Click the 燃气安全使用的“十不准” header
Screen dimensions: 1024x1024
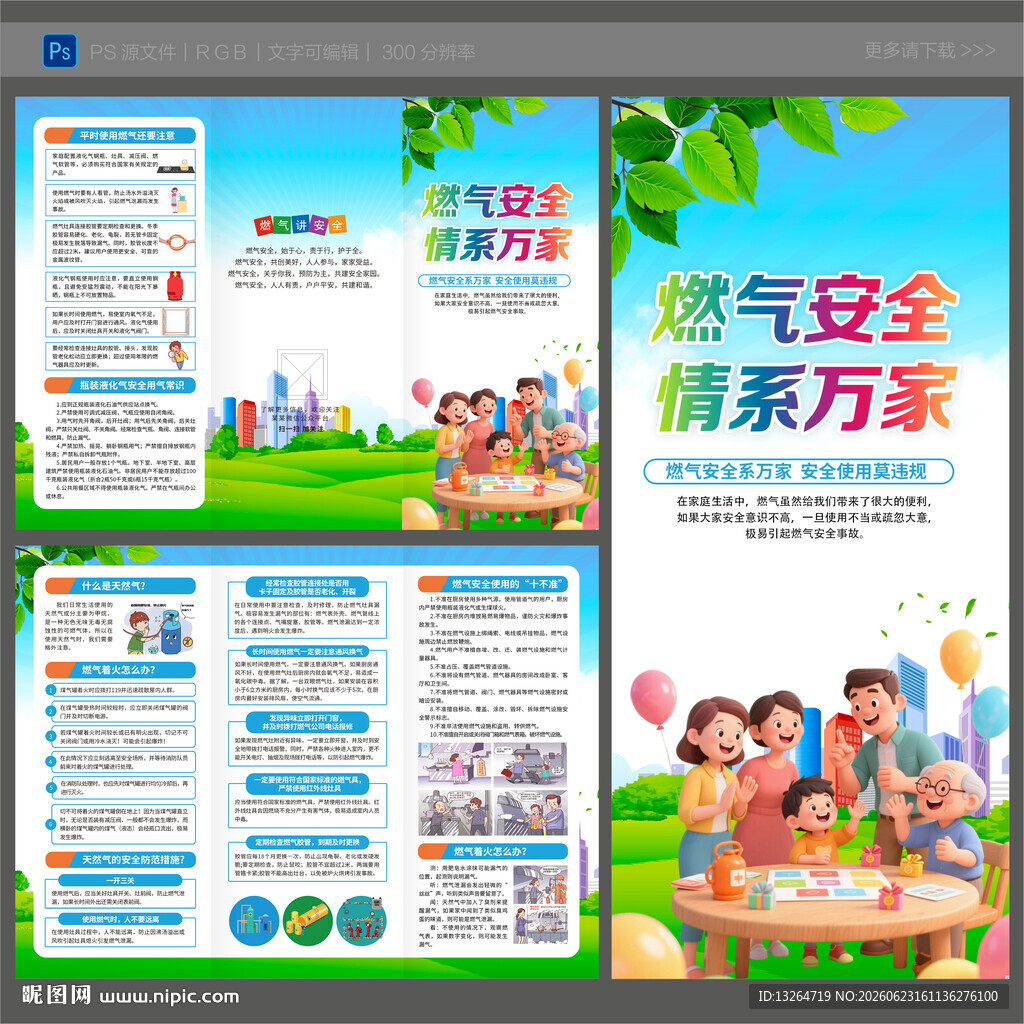pyautogui.click(x=493, y=584)
